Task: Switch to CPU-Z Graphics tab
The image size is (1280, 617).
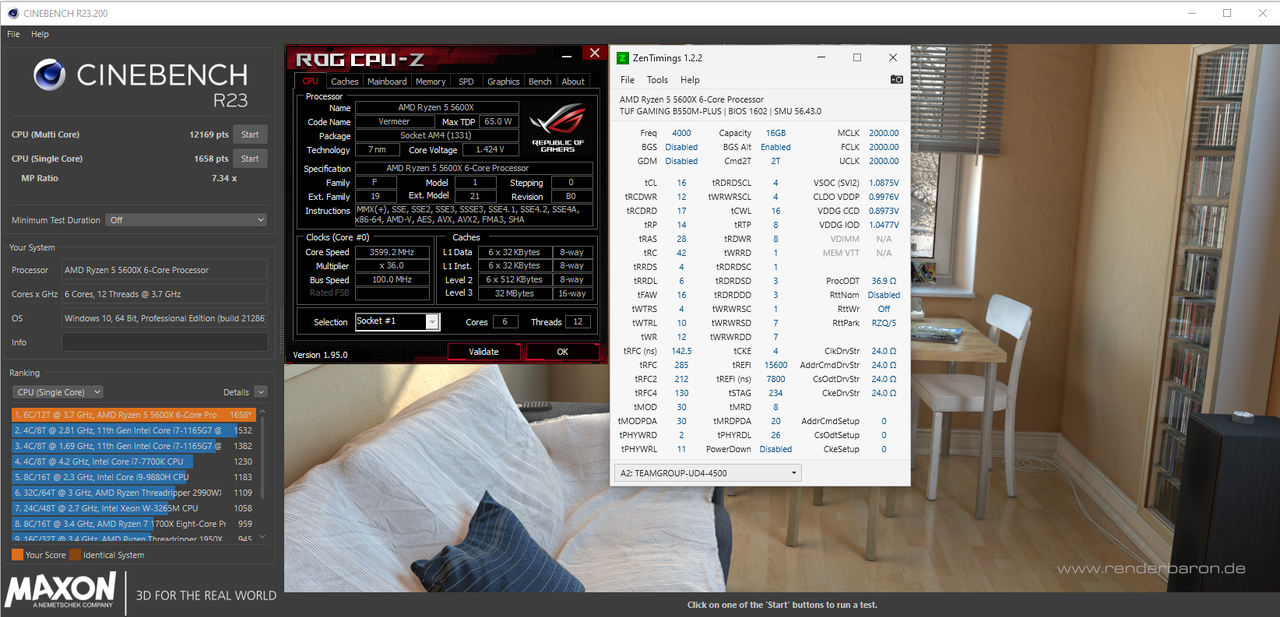Action: tap(503, 82)
